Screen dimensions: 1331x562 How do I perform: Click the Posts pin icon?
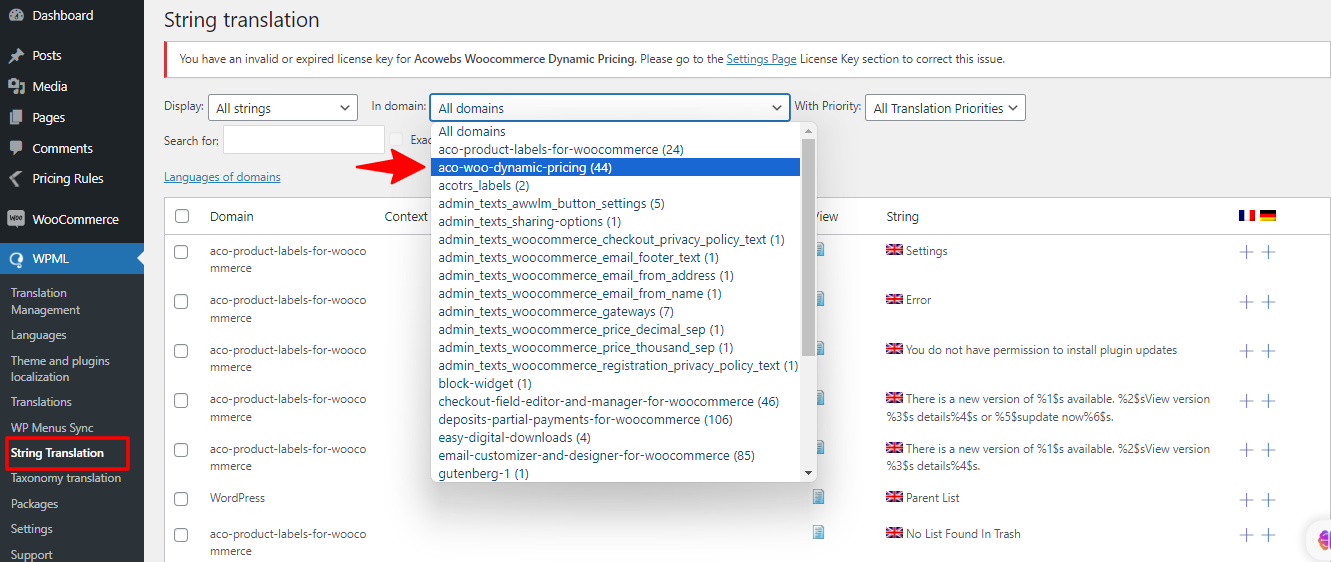[16, 56]
